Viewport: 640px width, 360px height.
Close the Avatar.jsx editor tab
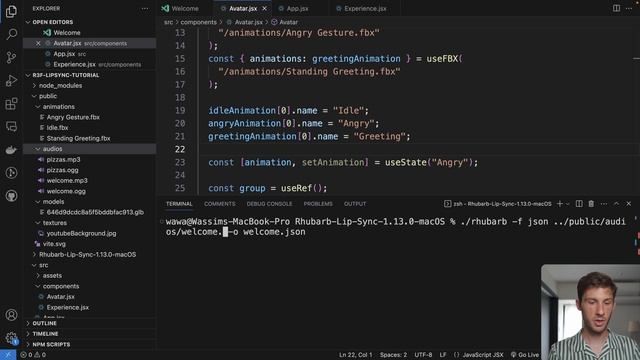(264, 8)
